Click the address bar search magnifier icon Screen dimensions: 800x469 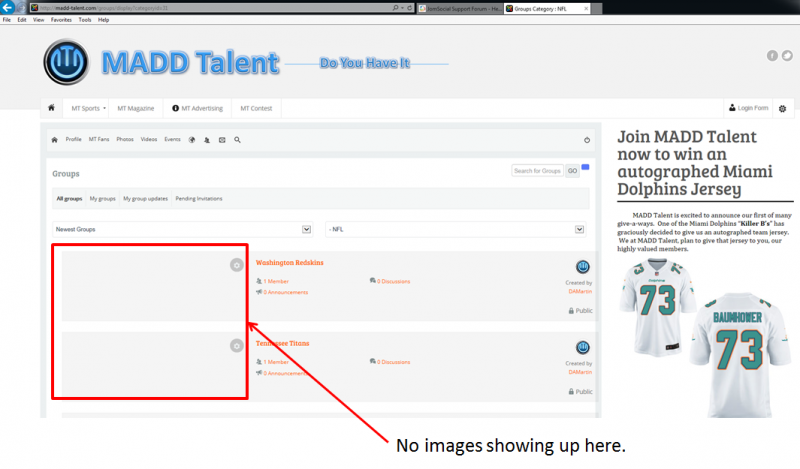395,8
